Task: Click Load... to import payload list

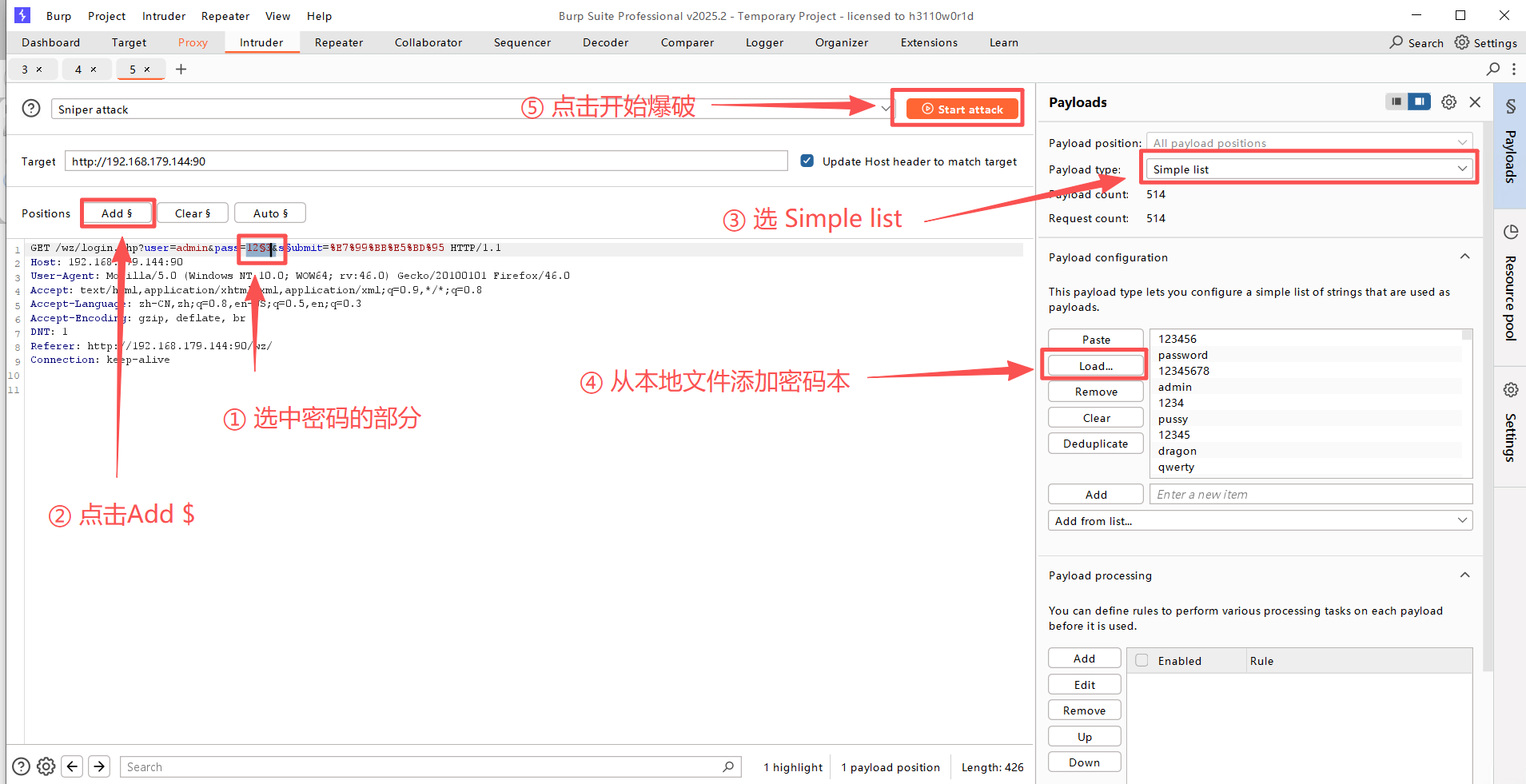Action: click(x=1096, y=365)
